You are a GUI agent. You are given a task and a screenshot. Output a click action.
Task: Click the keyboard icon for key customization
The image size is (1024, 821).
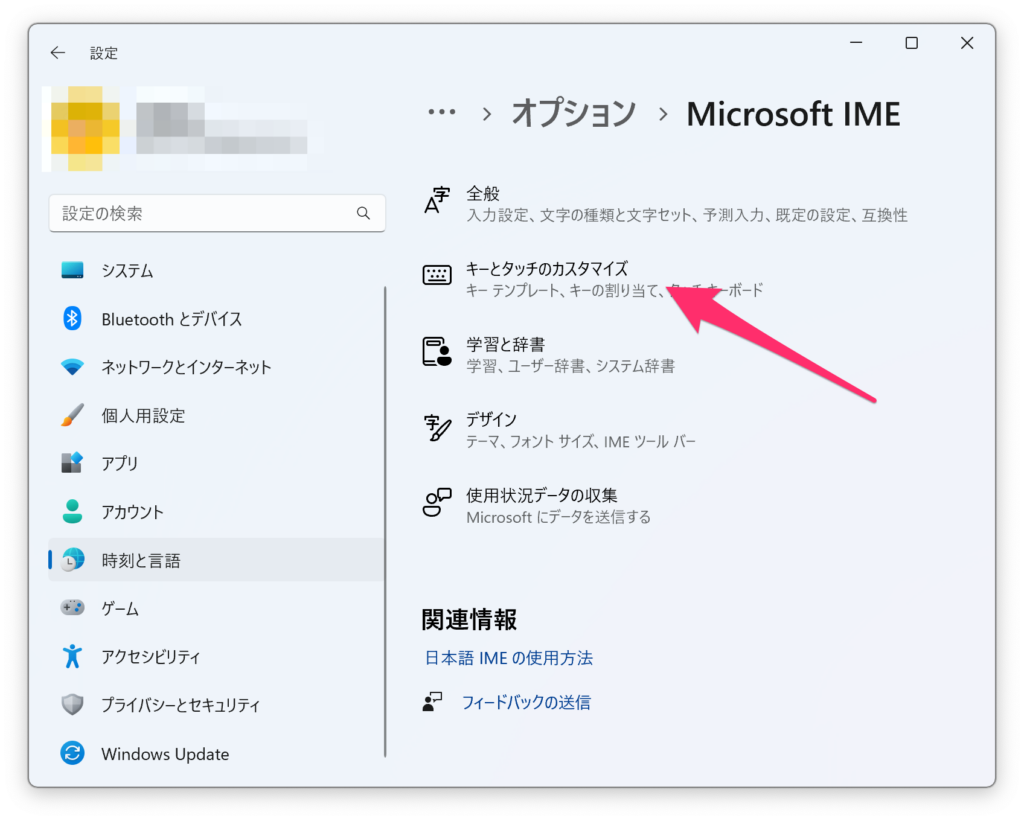(437, 275)
